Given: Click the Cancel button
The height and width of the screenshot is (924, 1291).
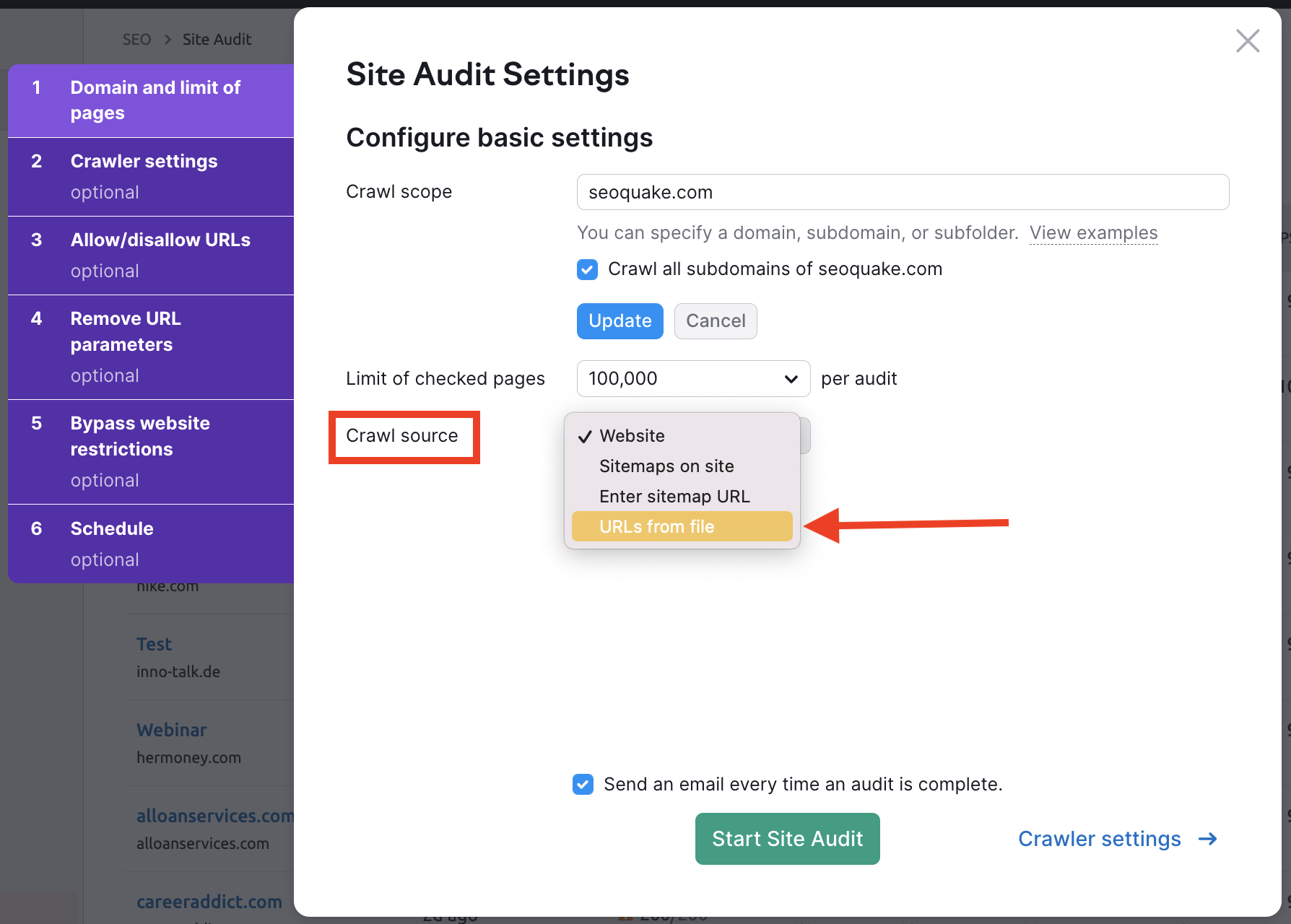Looking at the screenshot, I should tap(716, 321).
